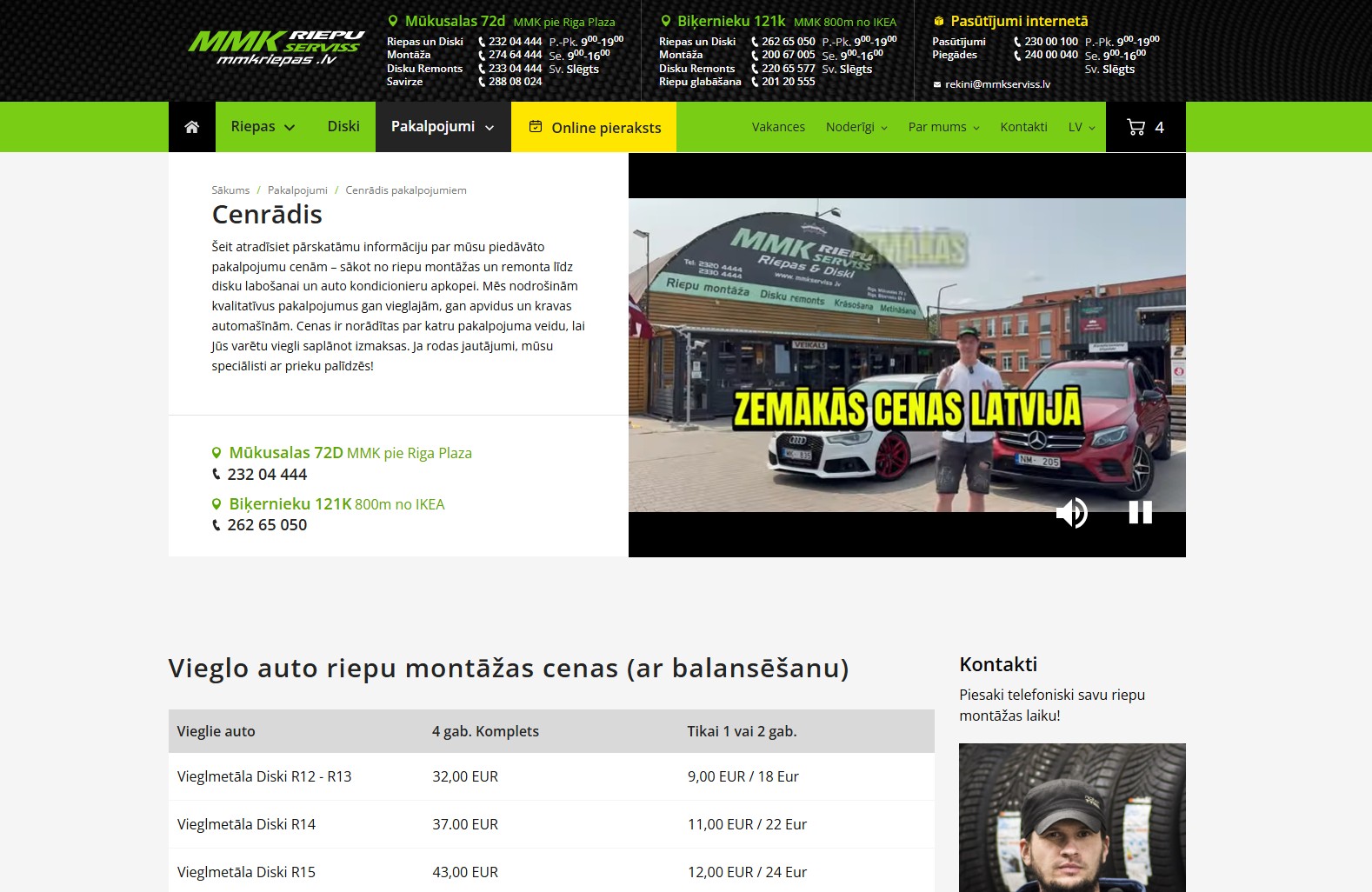The height and width of the screenshot is (892, 1372).
Task: Open the Vakances page link
Action: [778, 127]
